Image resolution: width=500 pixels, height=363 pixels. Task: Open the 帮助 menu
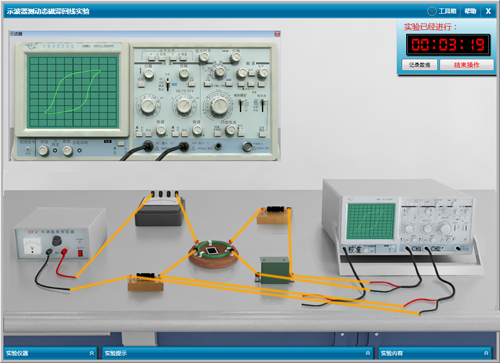coord(470,11)
